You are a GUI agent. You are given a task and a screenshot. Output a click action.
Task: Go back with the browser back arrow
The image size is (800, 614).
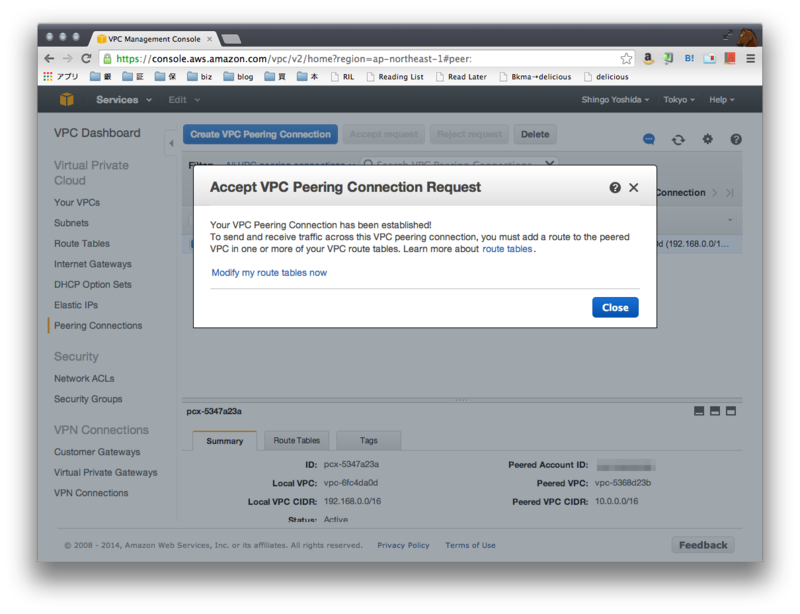point(49,59)
